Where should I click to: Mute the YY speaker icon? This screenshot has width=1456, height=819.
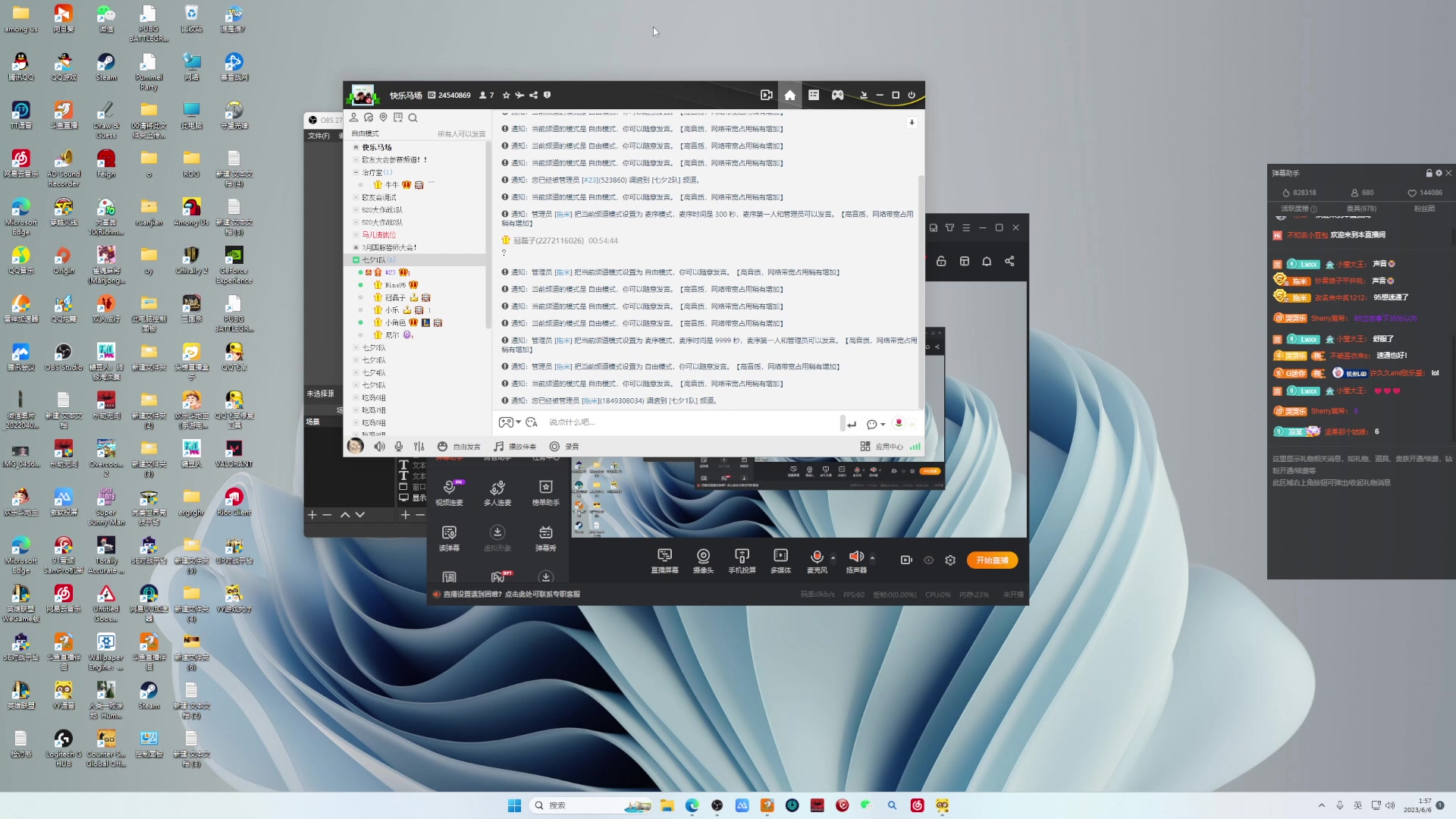pyautogui.click(x=379, y=447)
